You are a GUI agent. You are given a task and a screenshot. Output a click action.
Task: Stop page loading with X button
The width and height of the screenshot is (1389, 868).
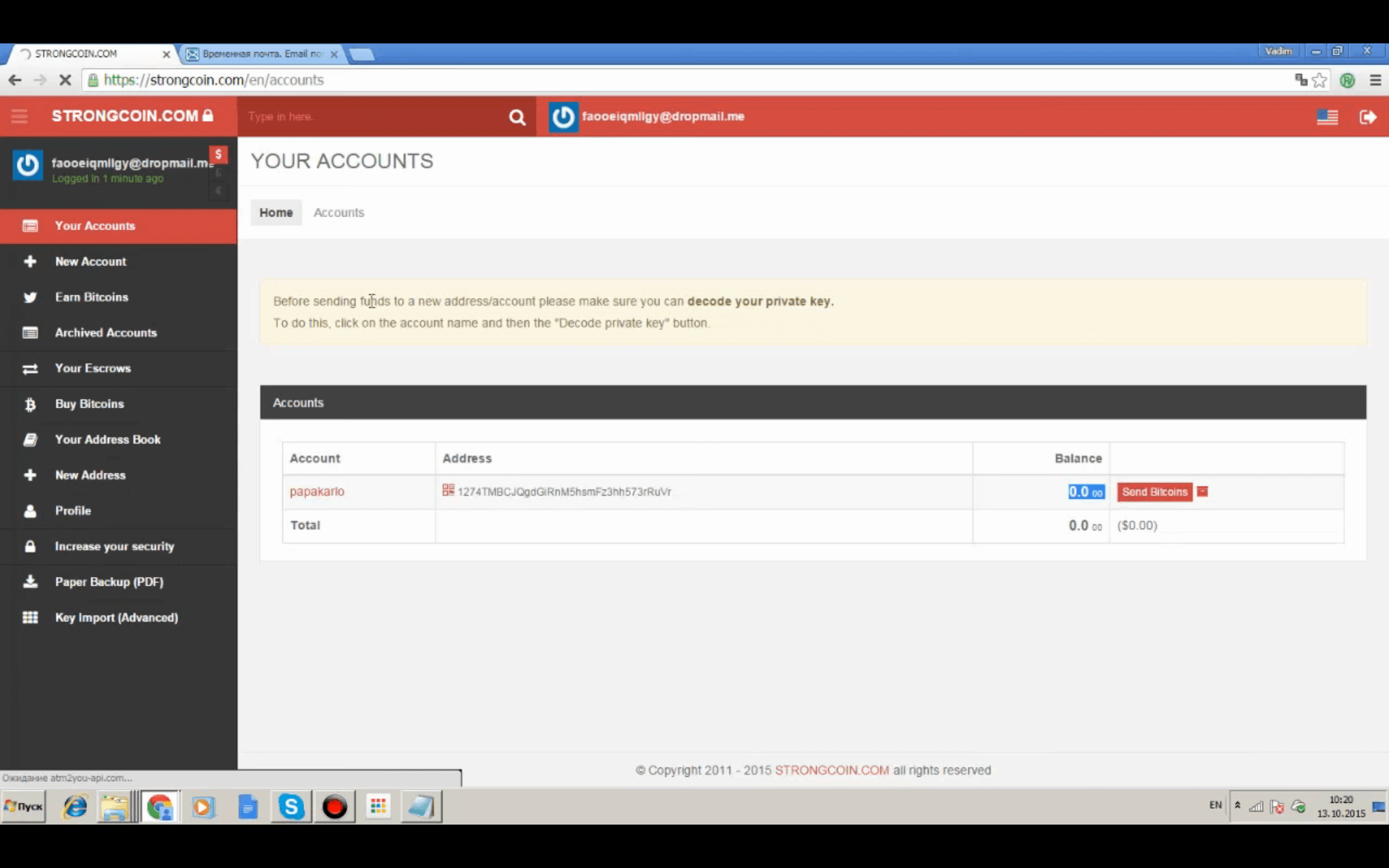pos(65,80)
